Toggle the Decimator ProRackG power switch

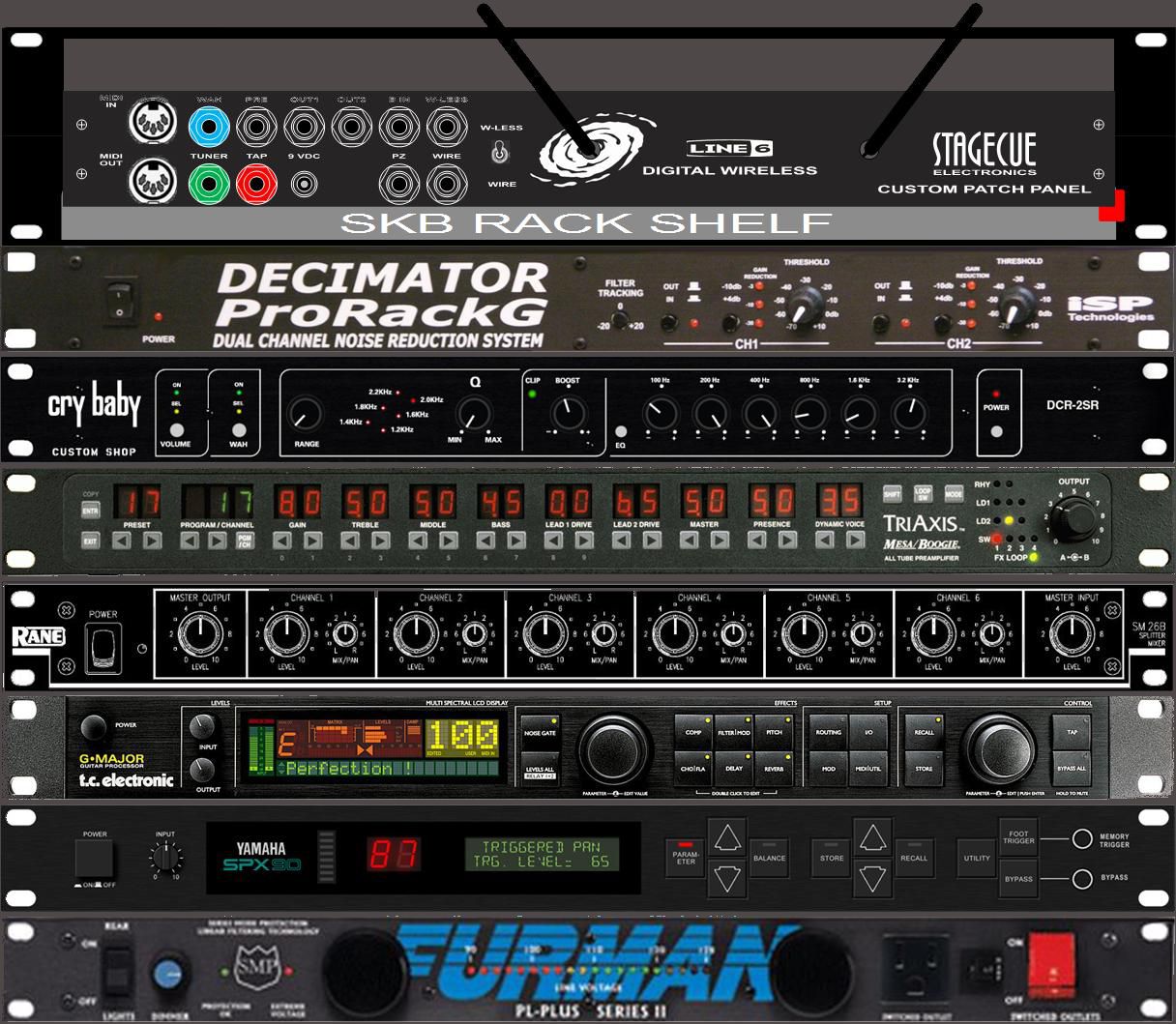(117, 299)
